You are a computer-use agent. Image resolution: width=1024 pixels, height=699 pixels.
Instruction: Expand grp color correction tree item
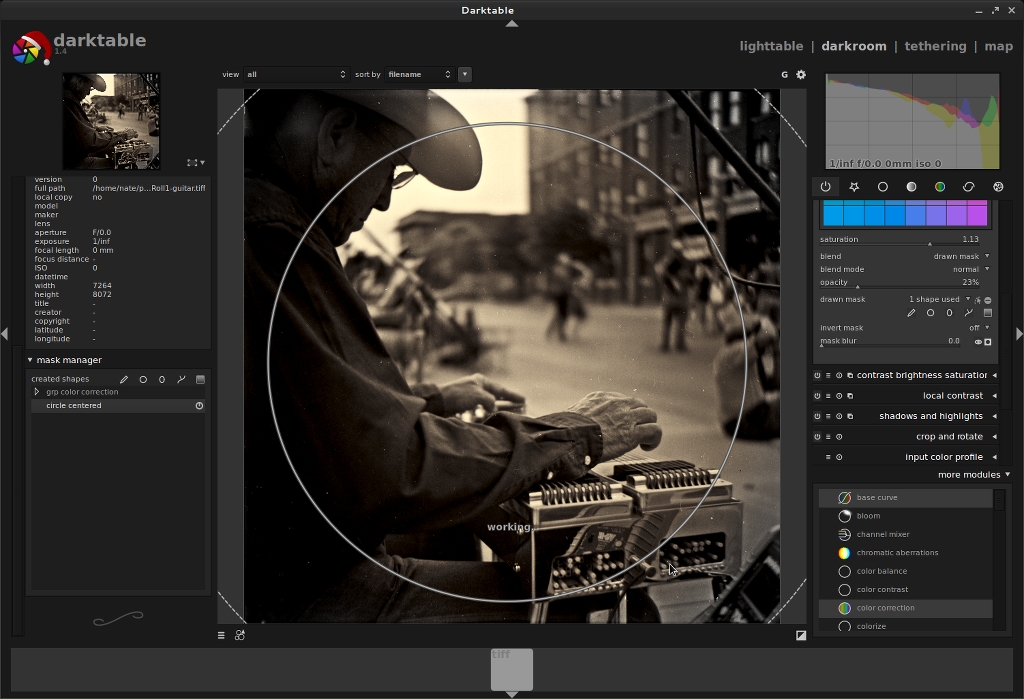point(37,392)
